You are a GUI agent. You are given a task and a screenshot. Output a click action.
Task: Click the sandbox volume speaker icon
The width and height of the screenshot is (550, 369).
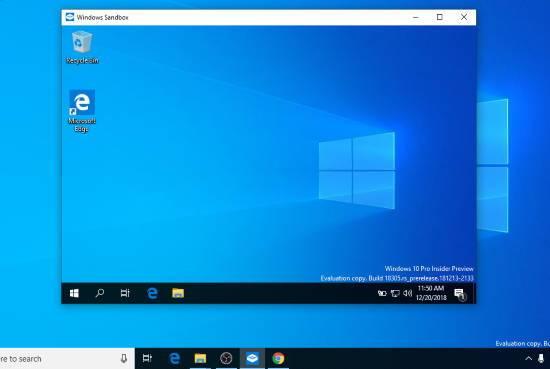[x=407, y=293]
